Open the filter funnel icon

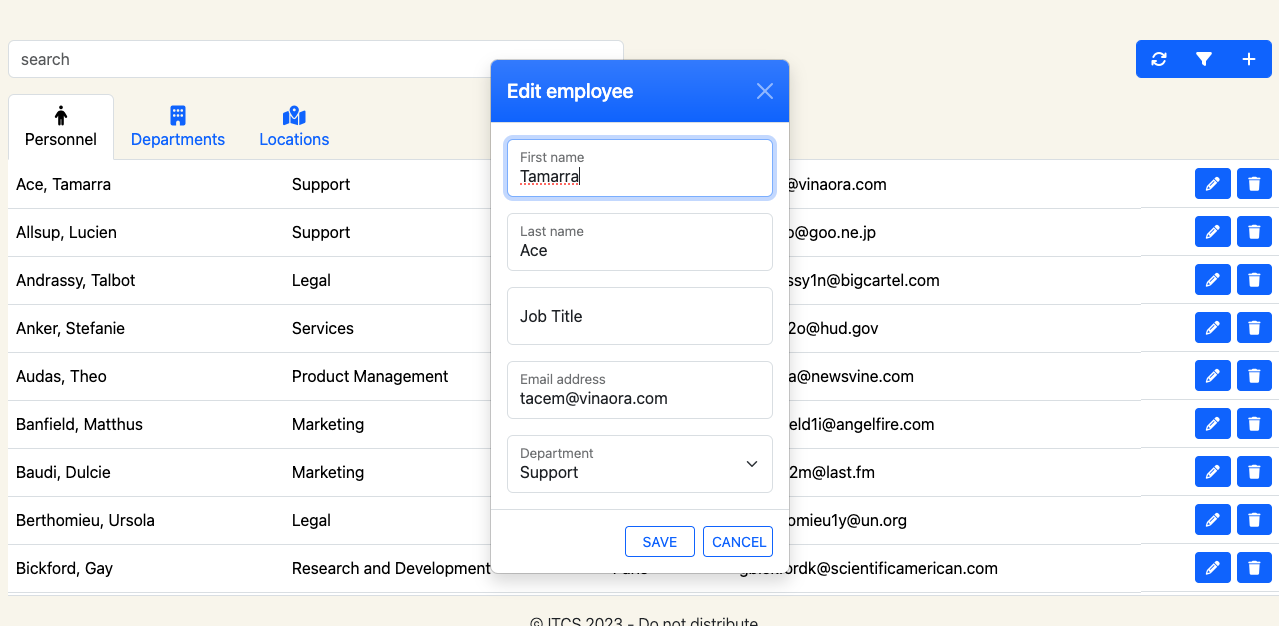[x=1204, y=59]
